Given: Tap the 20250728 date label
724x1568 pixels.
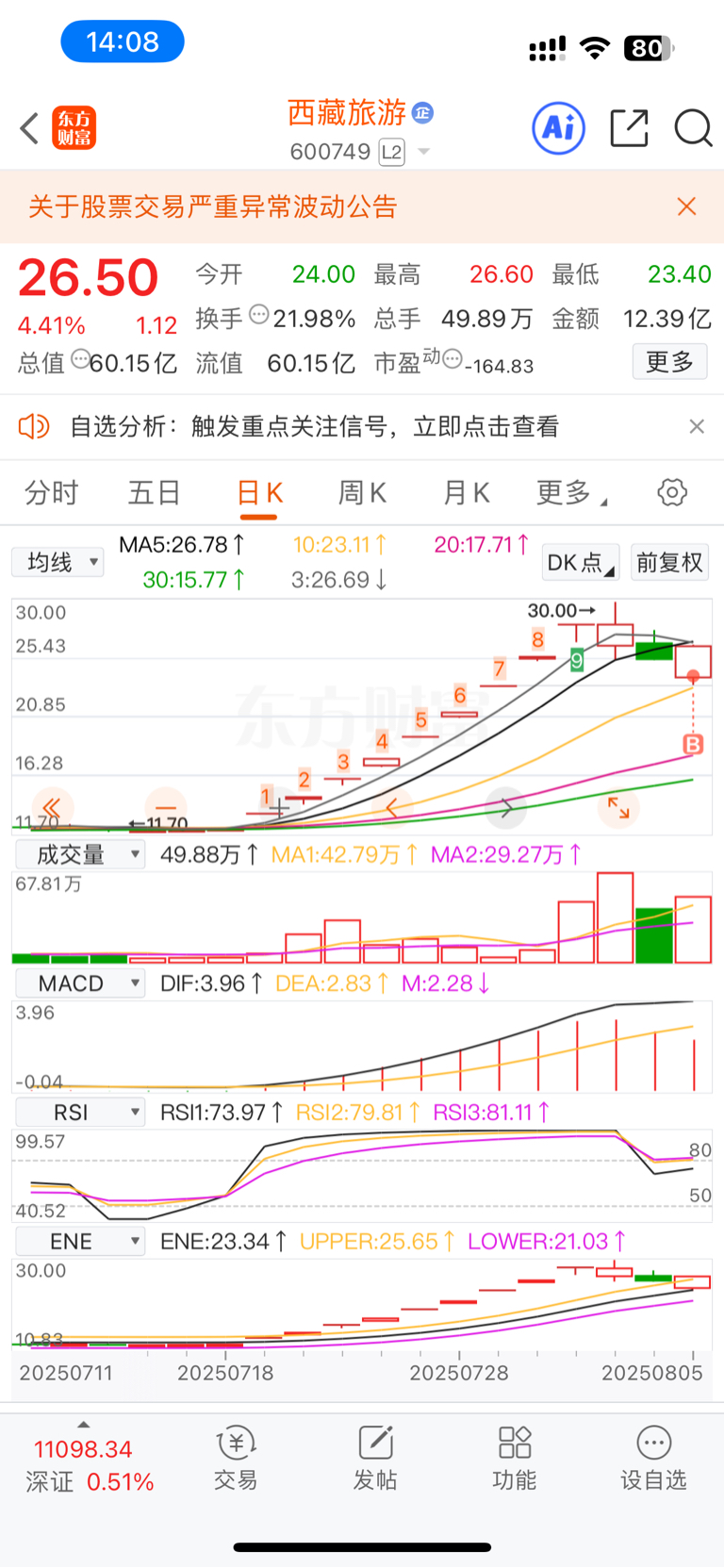Looking at the screenshot, I should (459, 1373).
